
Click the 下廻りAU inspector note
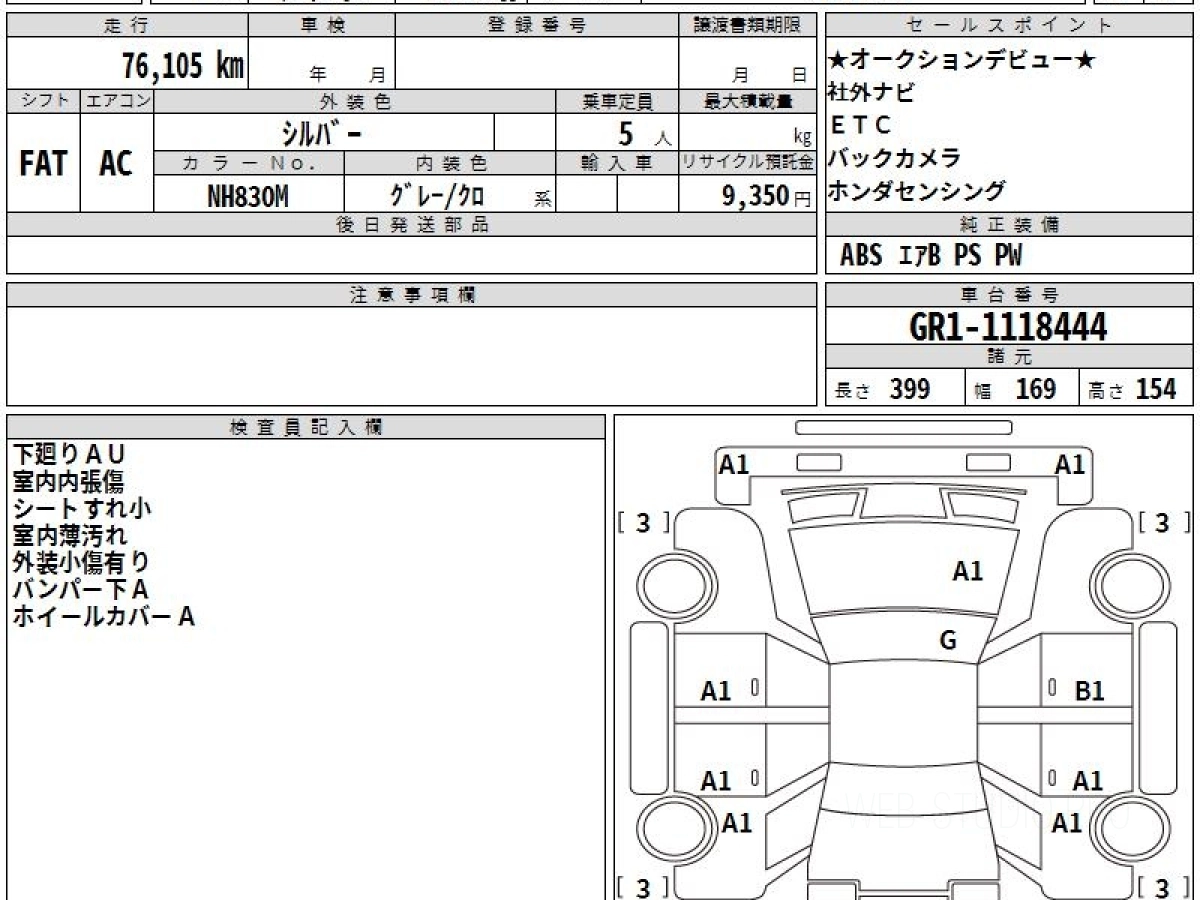(x=69, y=455)
